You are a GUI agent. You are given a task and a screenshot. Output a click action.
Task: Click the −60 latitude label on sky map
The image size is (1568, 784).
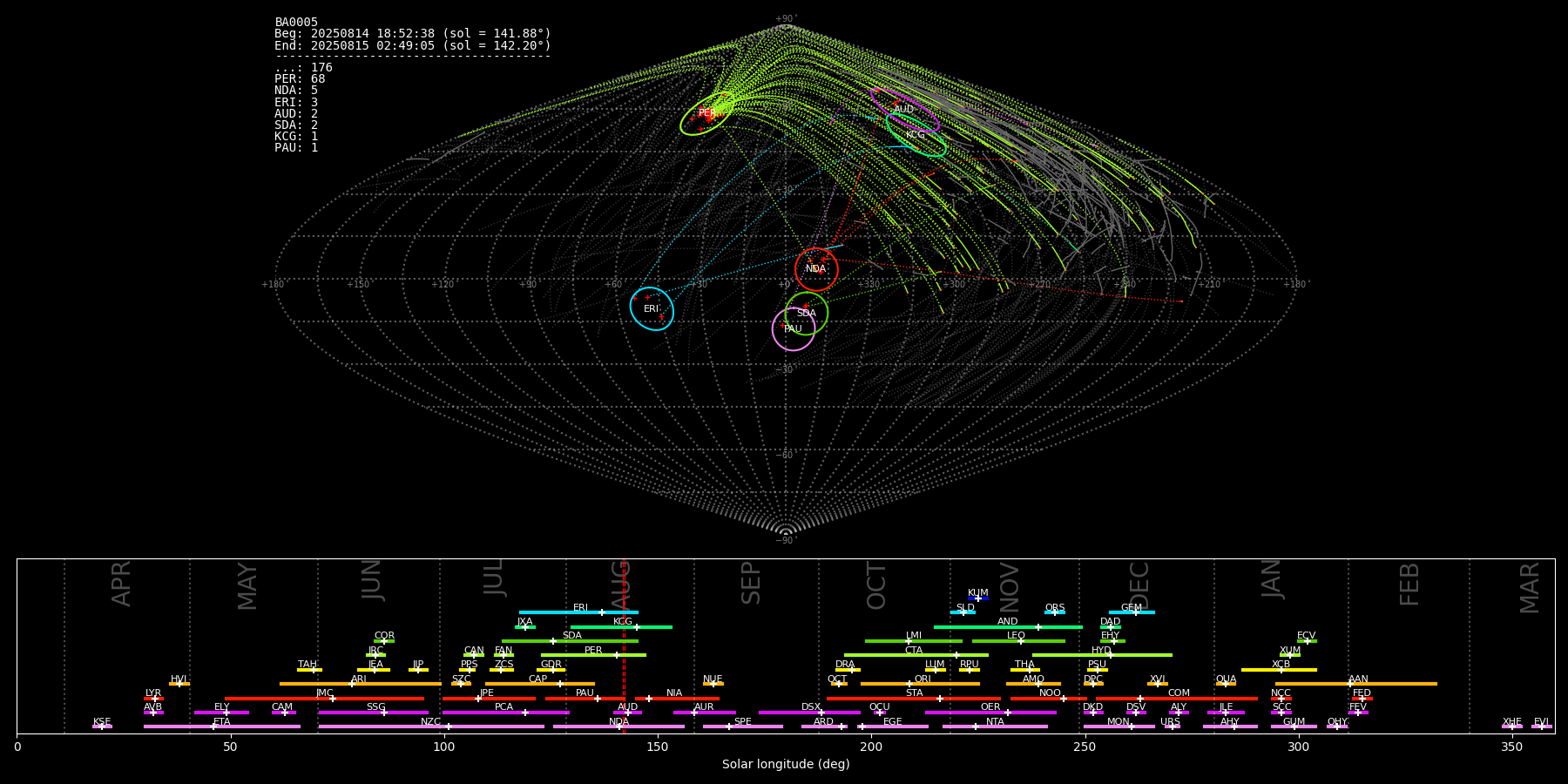click(785, 455)
